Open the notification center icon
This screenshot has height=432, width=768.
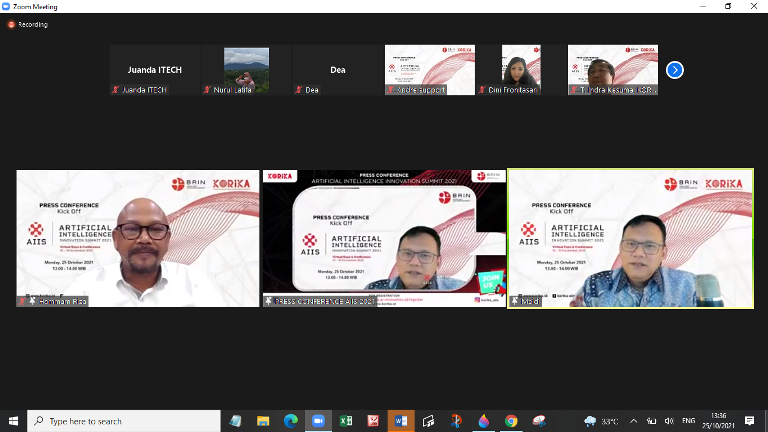[x=749, y=421]
